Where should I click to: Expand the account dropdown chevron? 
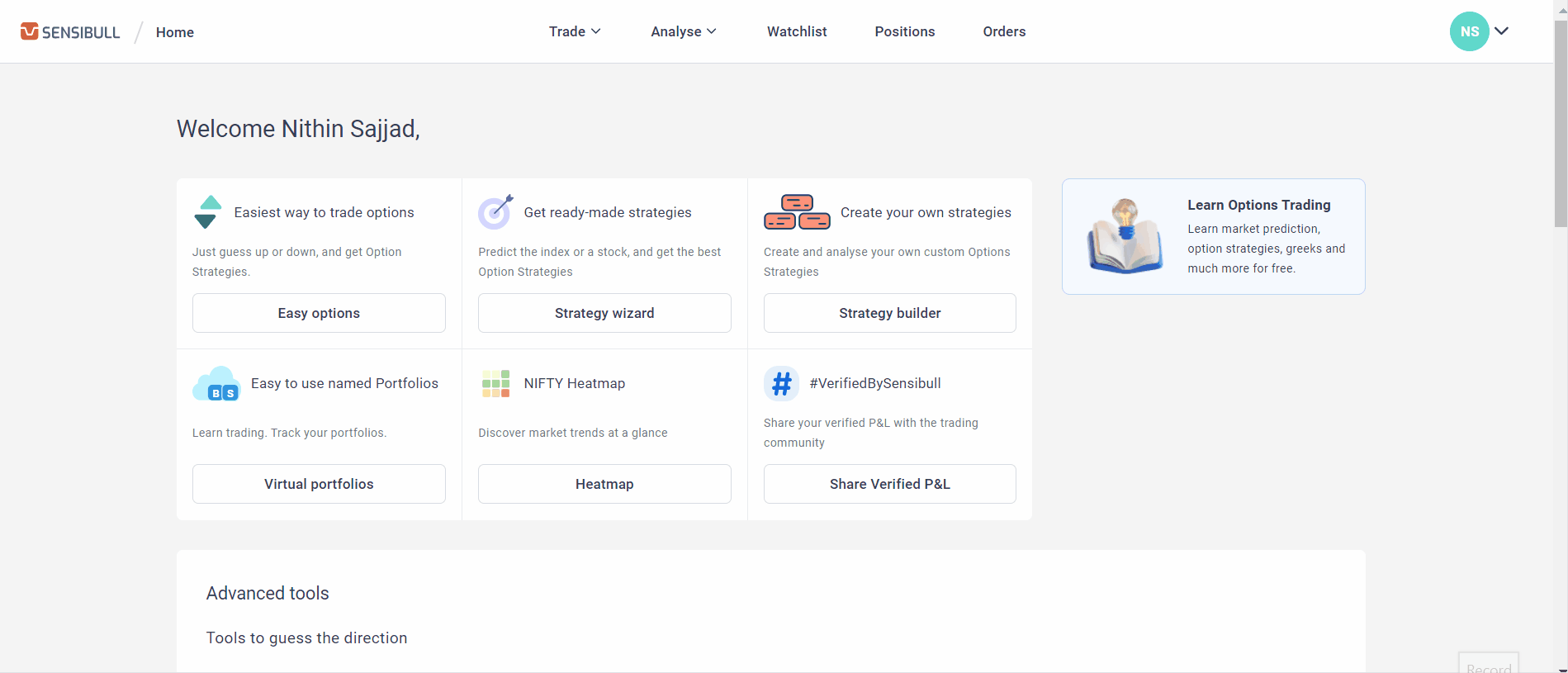tap(1502, 31)
